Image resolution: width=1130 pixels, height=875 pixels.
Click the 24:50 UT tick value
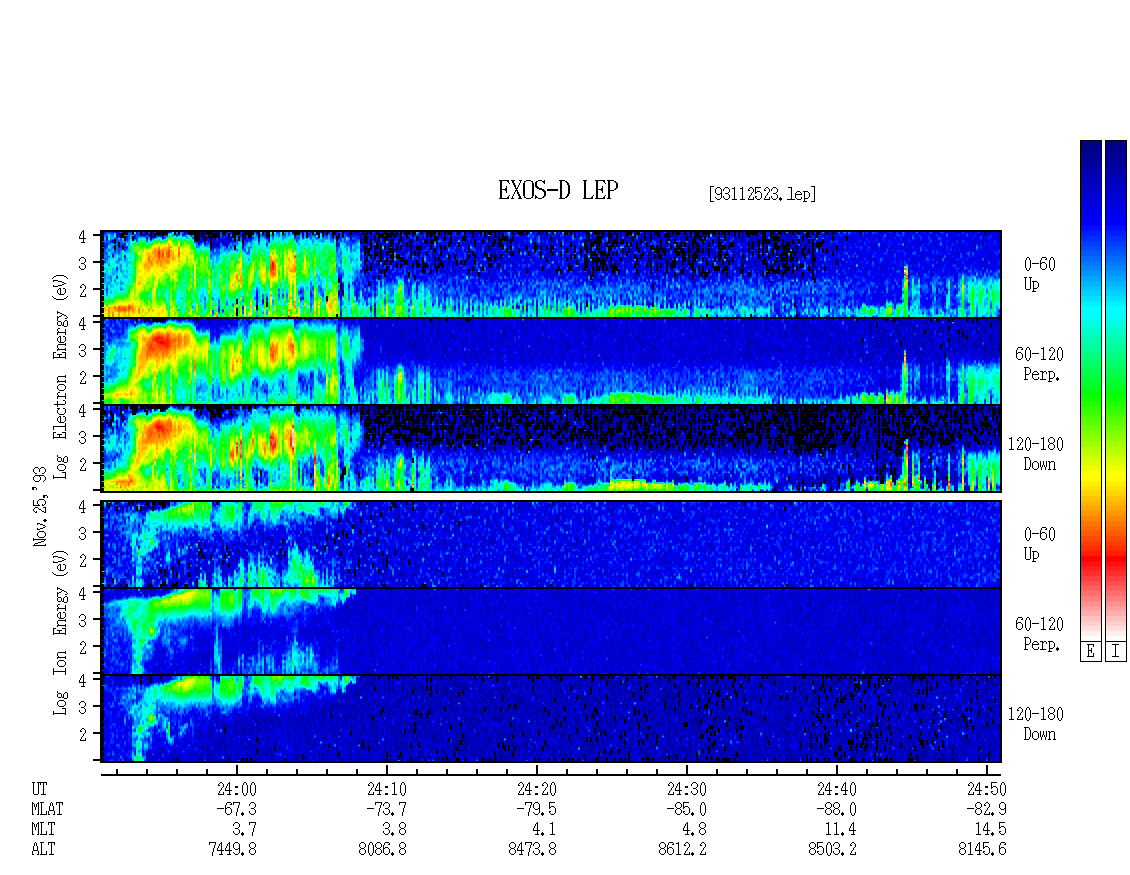point(987,789)
